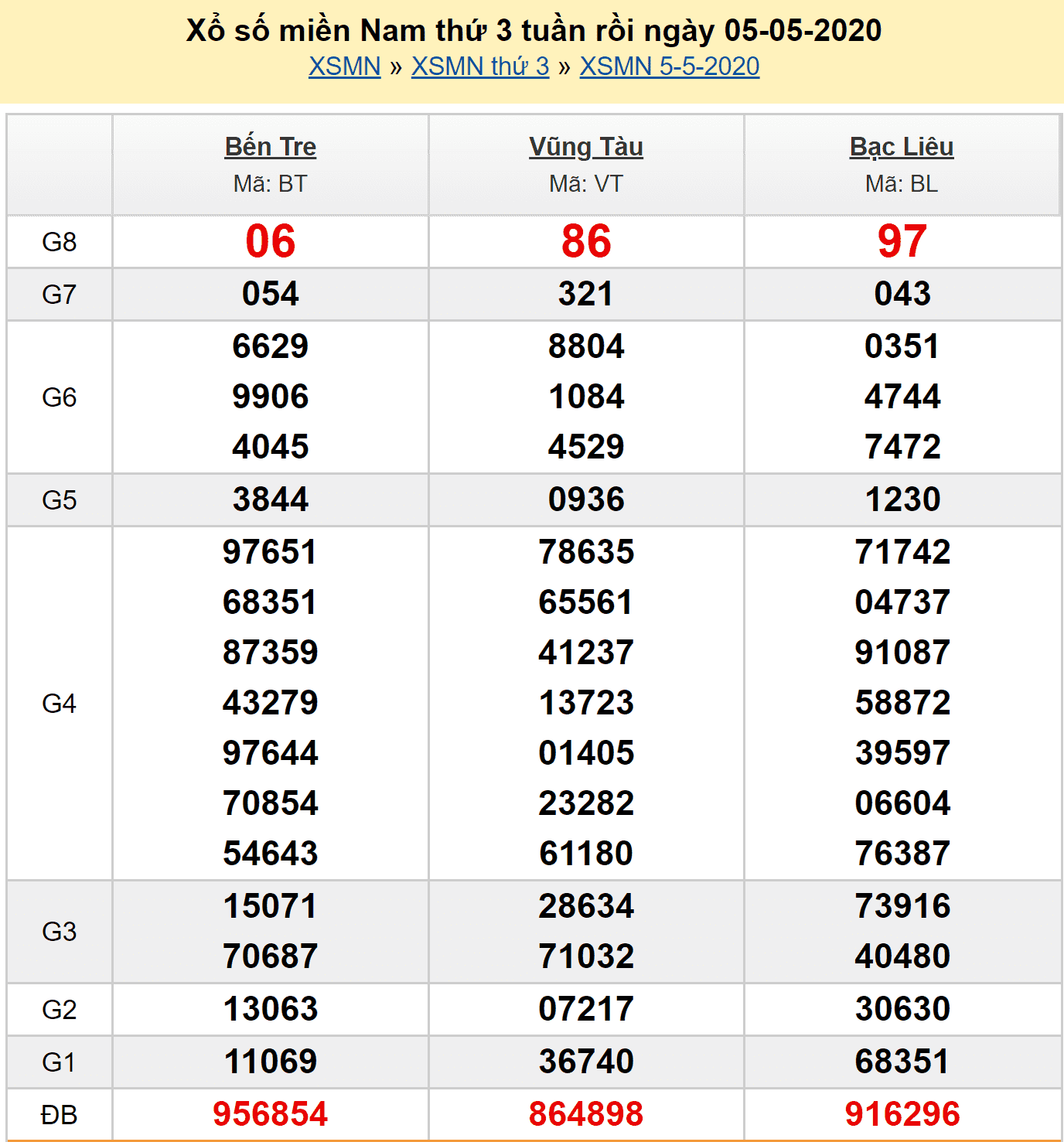Click G2 number 30630
Image resolution: width=1064 pixels, height=1142 pixels.
point(902,1009)
